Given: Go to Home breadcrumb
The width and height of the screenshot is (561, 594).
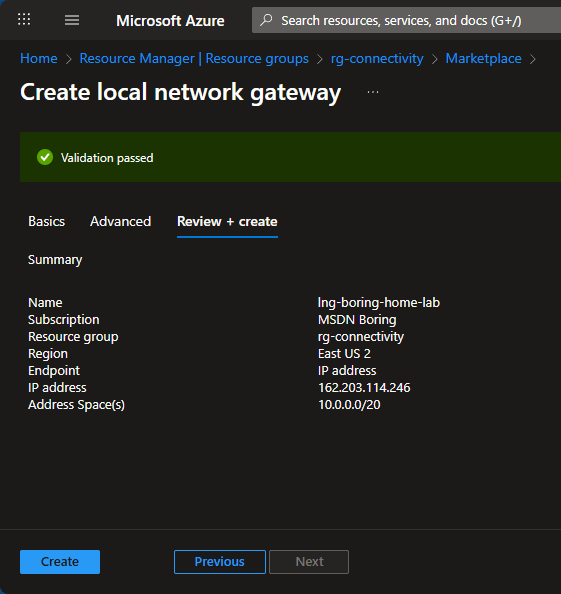Looking at the screenshot, I should click(x=39, y=58).
